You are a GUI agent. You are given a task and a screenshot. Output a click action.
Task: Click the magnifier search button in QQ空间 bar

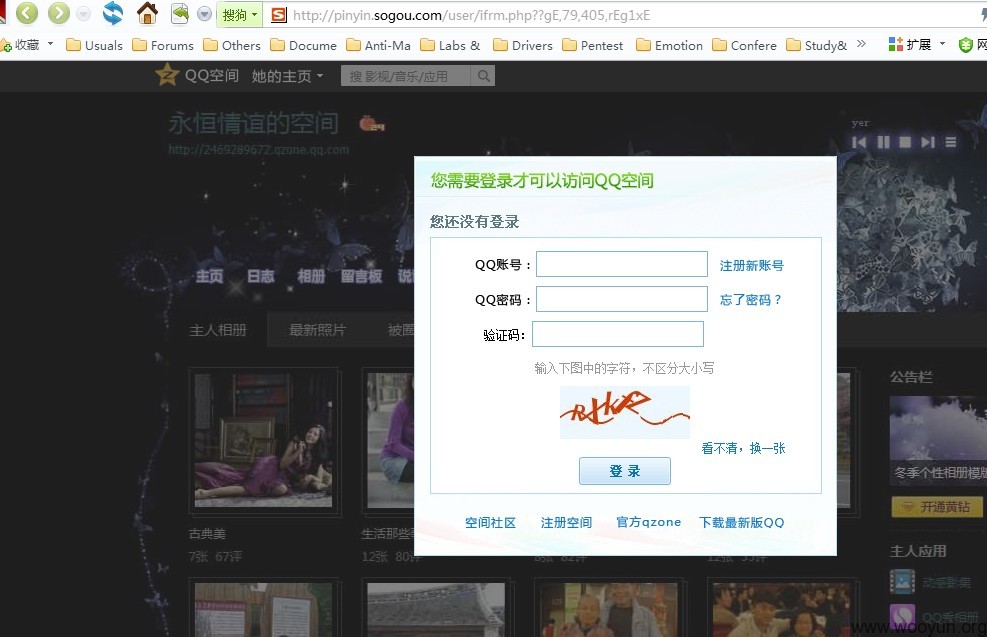pyautogui.click(x=483, y=76)
